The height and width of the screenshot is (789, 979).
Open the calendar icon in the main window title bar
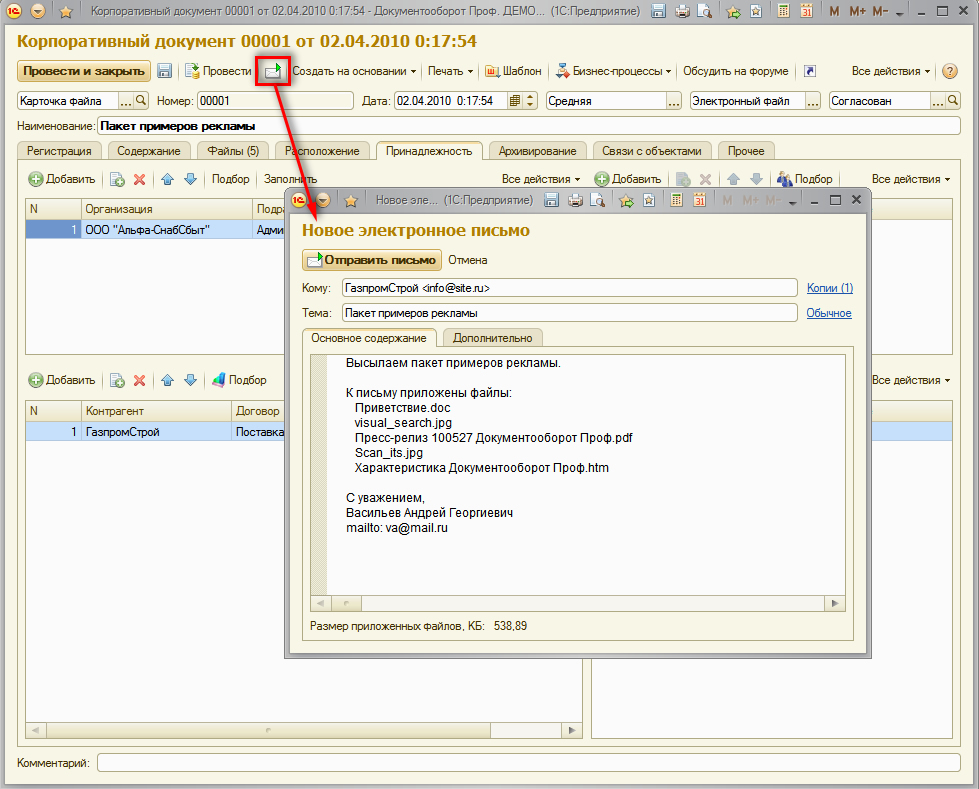807,11
